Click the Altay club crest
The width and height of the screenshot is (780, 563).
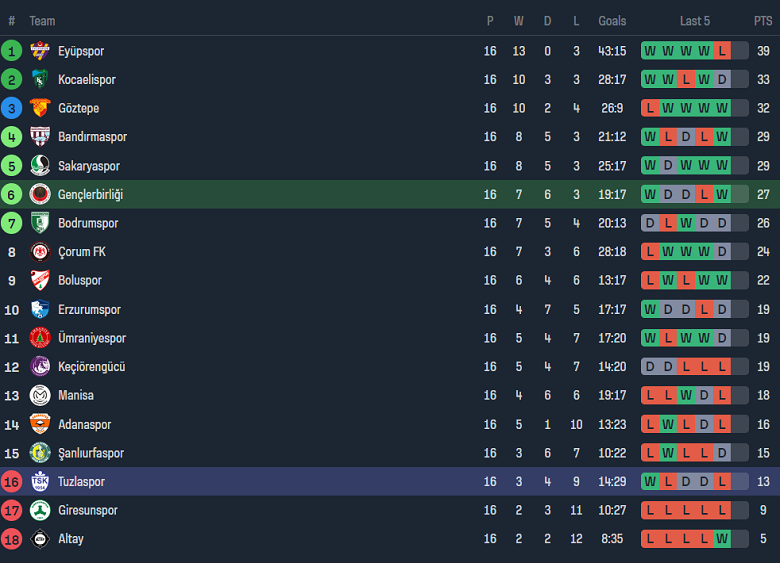click(x=40, y=539)
